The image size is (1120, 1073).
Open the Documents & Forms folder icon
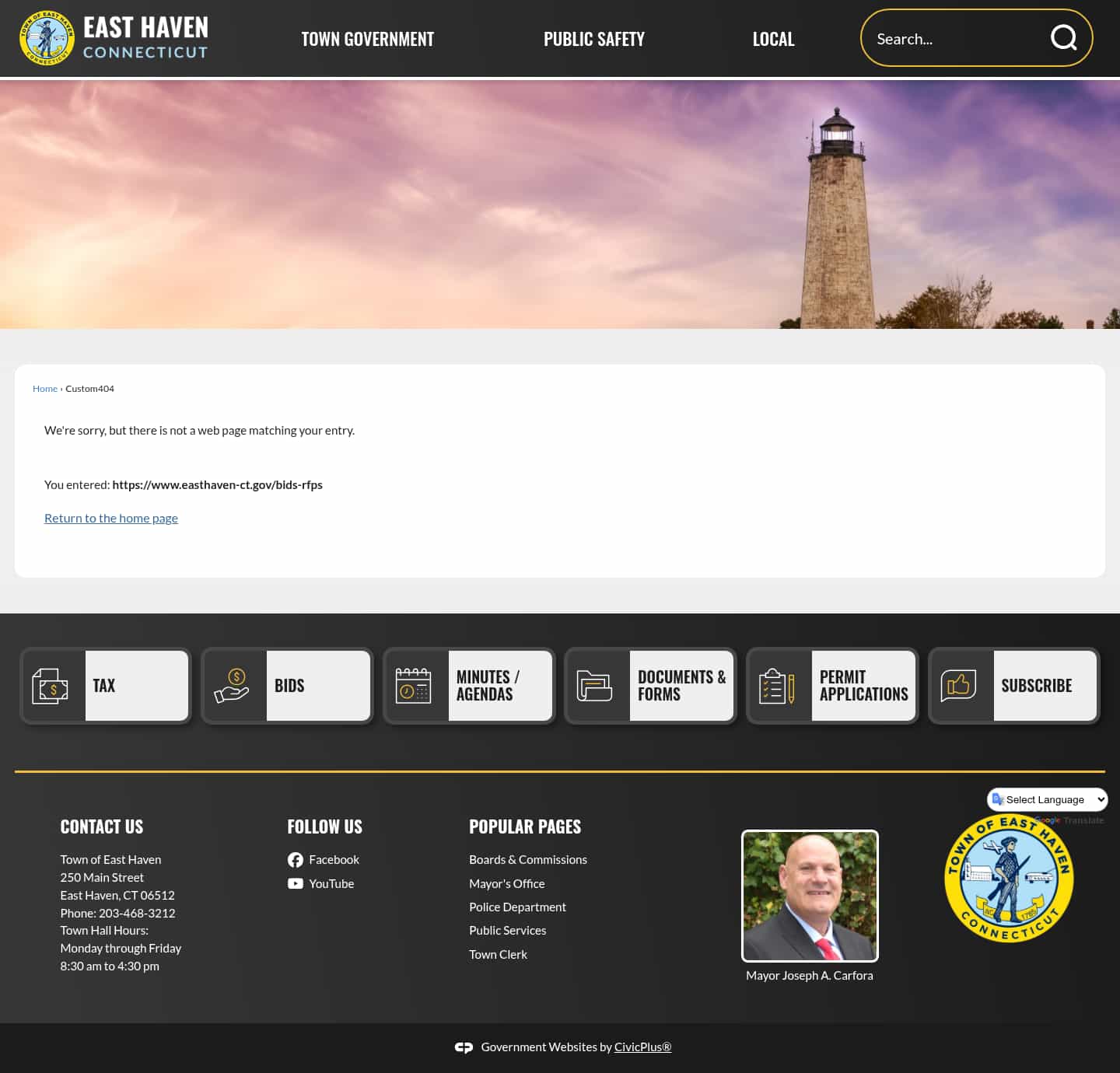[x=595, y=685]
